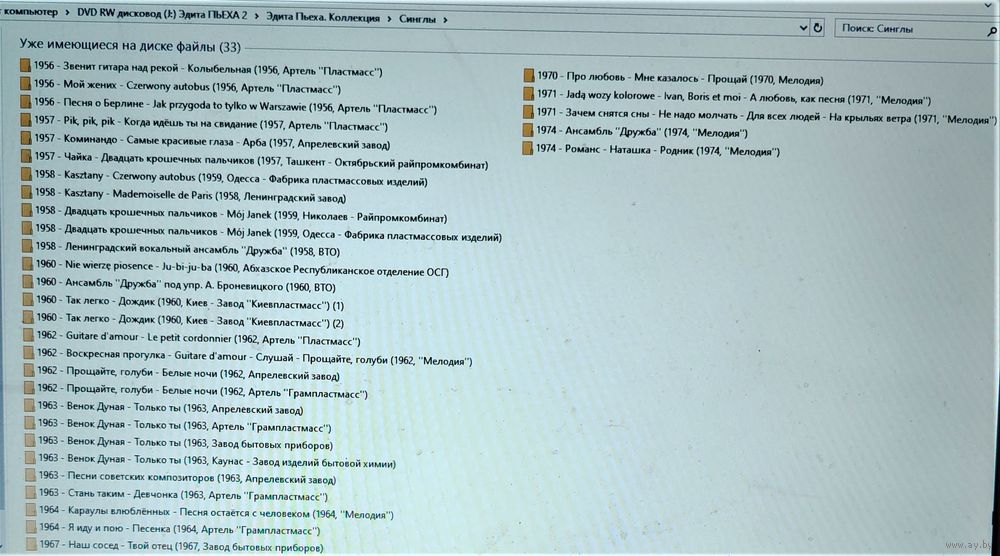The image size is (1000, 556).
Task: Click folder icon of "1957 - Чайка"
Action: pyautogui.click(x=26, y=156)
